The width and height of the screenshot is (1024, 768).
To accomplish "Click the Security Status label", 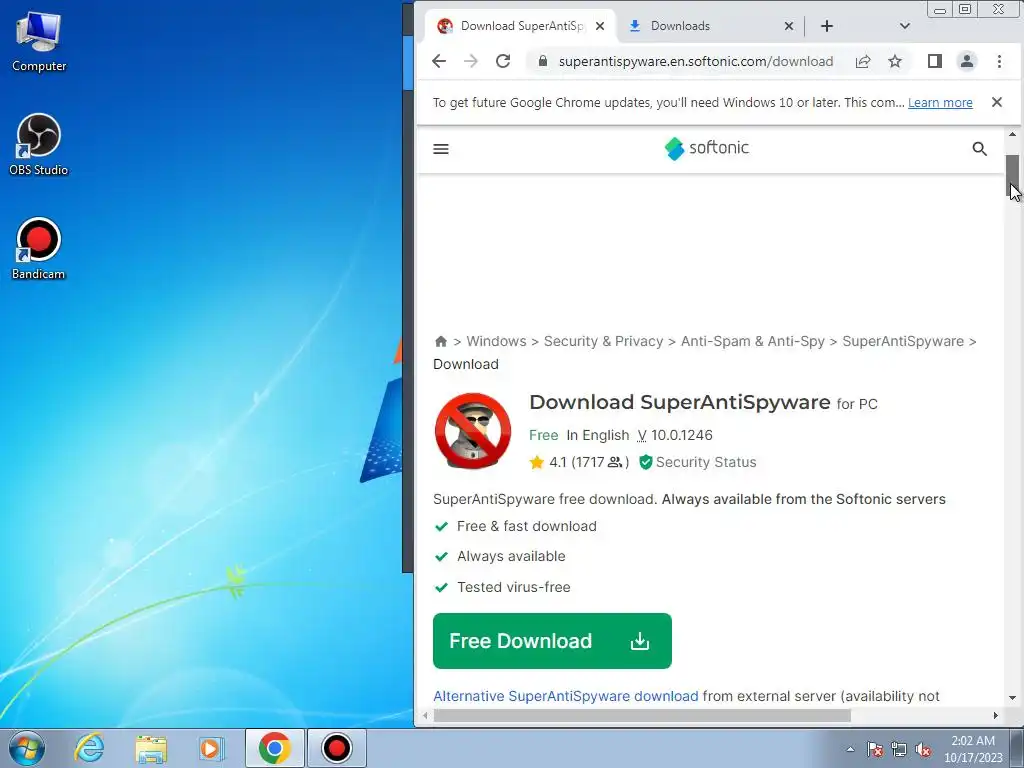I will coord(705,462).
